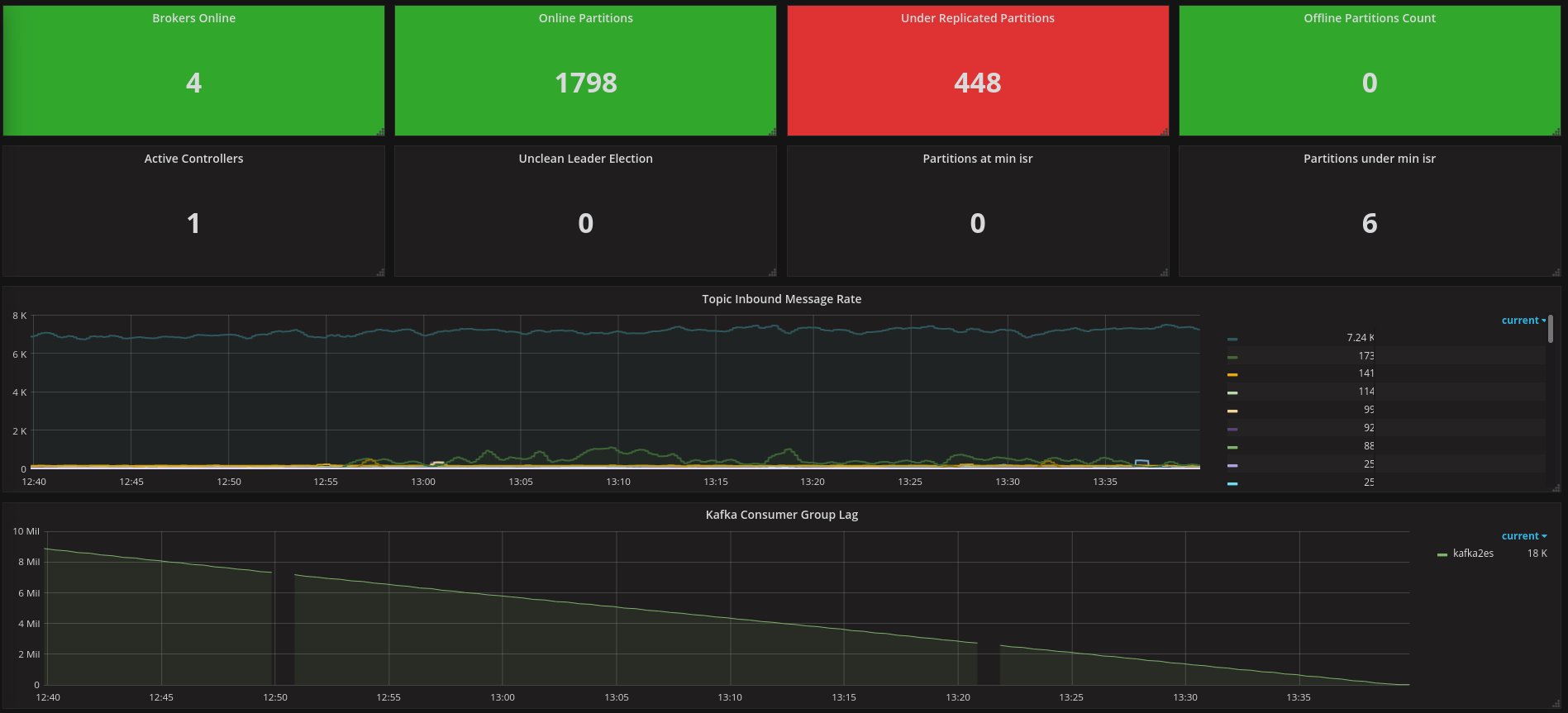The width and height of the screenshot is (1568, 713).
Task: Click resize handle of Topic Inbound Message Rate
Action: coord(1556,488)
